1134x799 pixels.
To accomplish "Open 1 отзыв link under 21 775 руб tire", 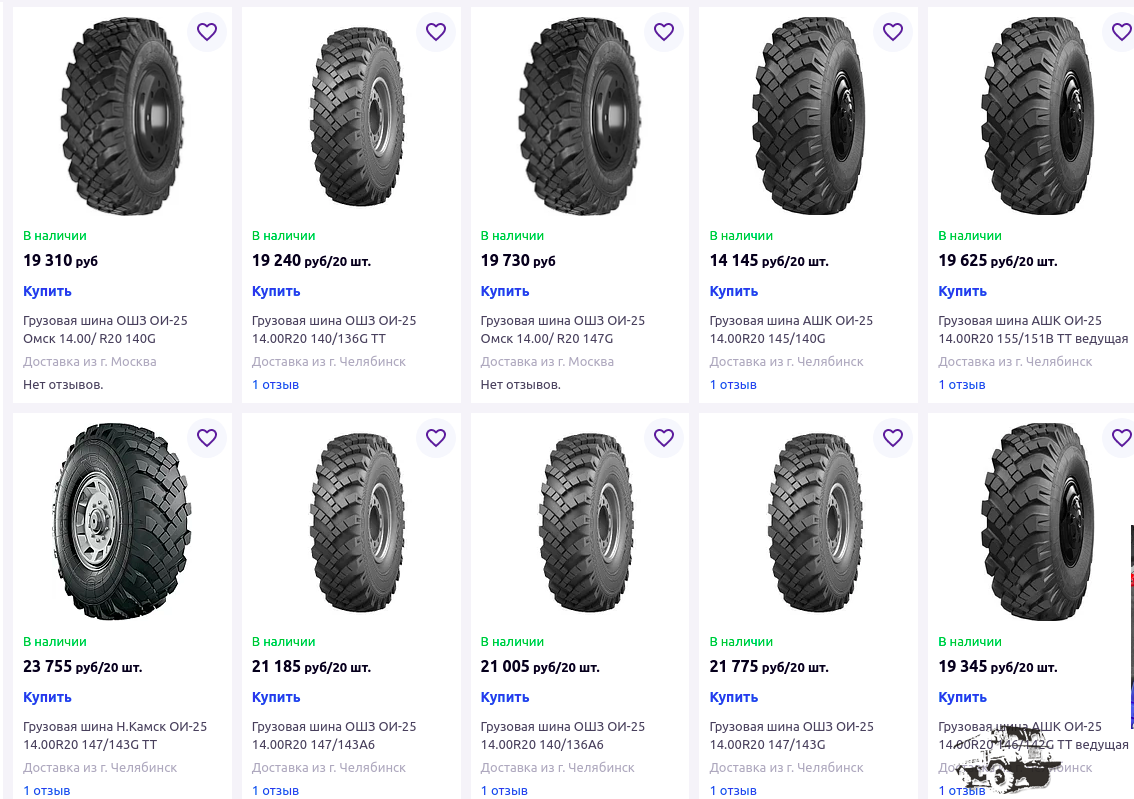I will pos(733,790).
